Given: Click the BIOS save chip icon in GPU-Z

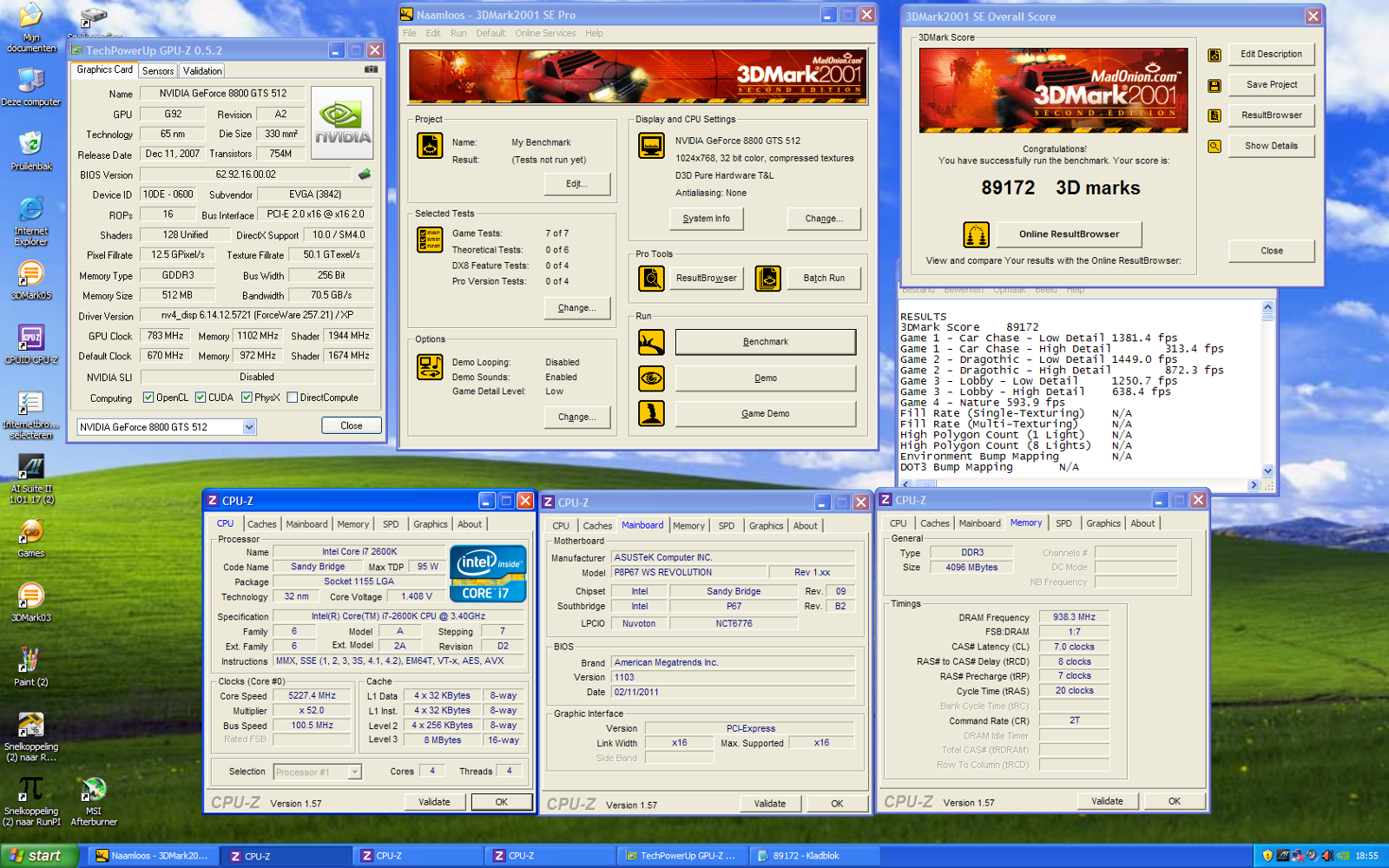Looking at the screenshot, I should pyautogui.click(x=365, y=174).
